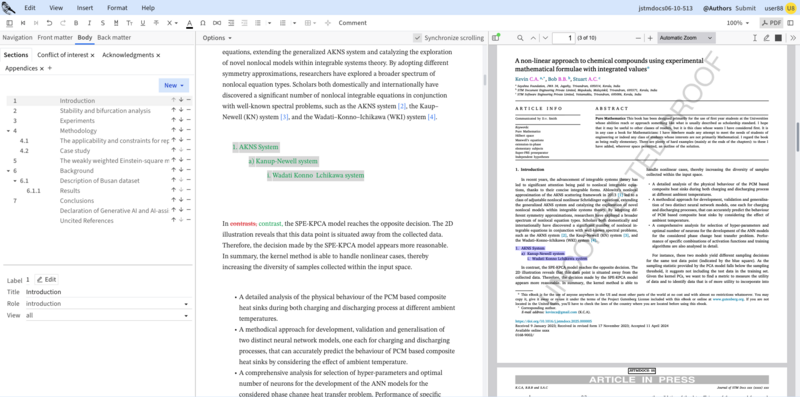Click the redo arrow icon

pos(63,23)
